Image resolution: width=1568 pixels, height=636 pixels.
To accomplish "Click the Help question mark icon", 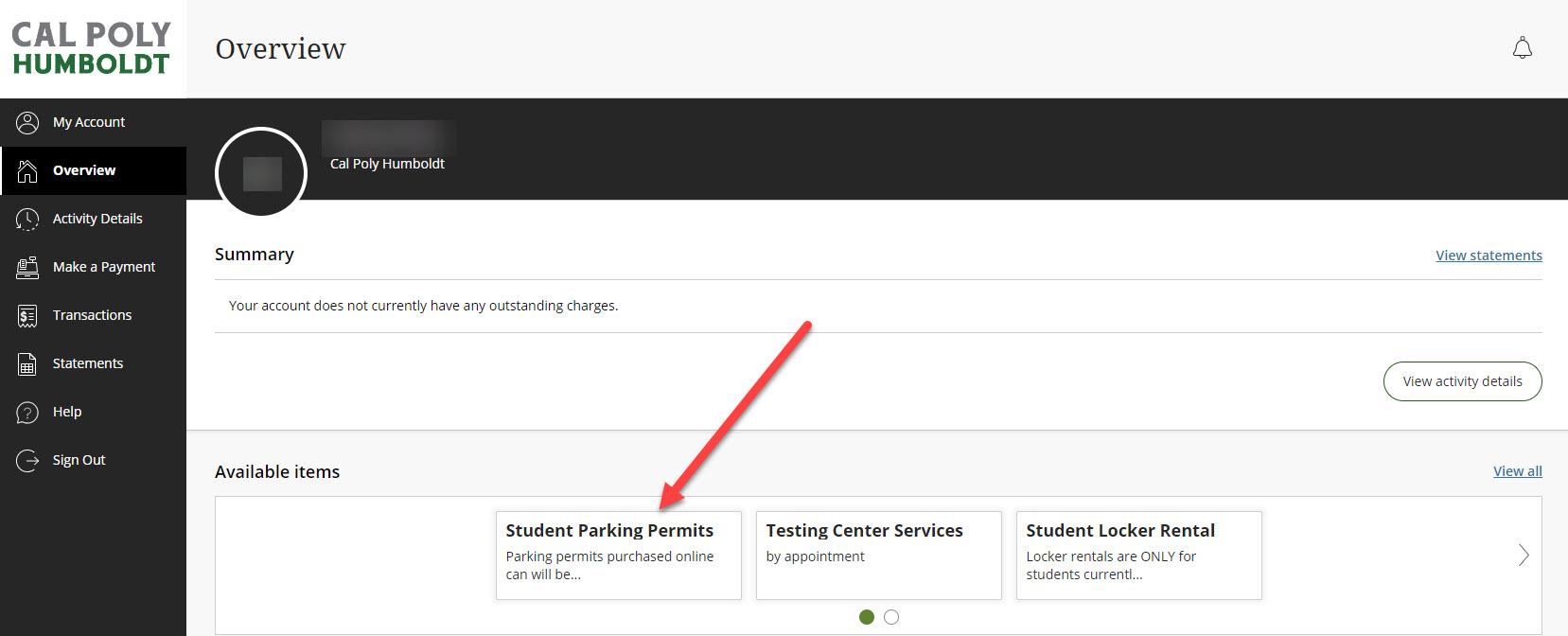I will point(27,412).
